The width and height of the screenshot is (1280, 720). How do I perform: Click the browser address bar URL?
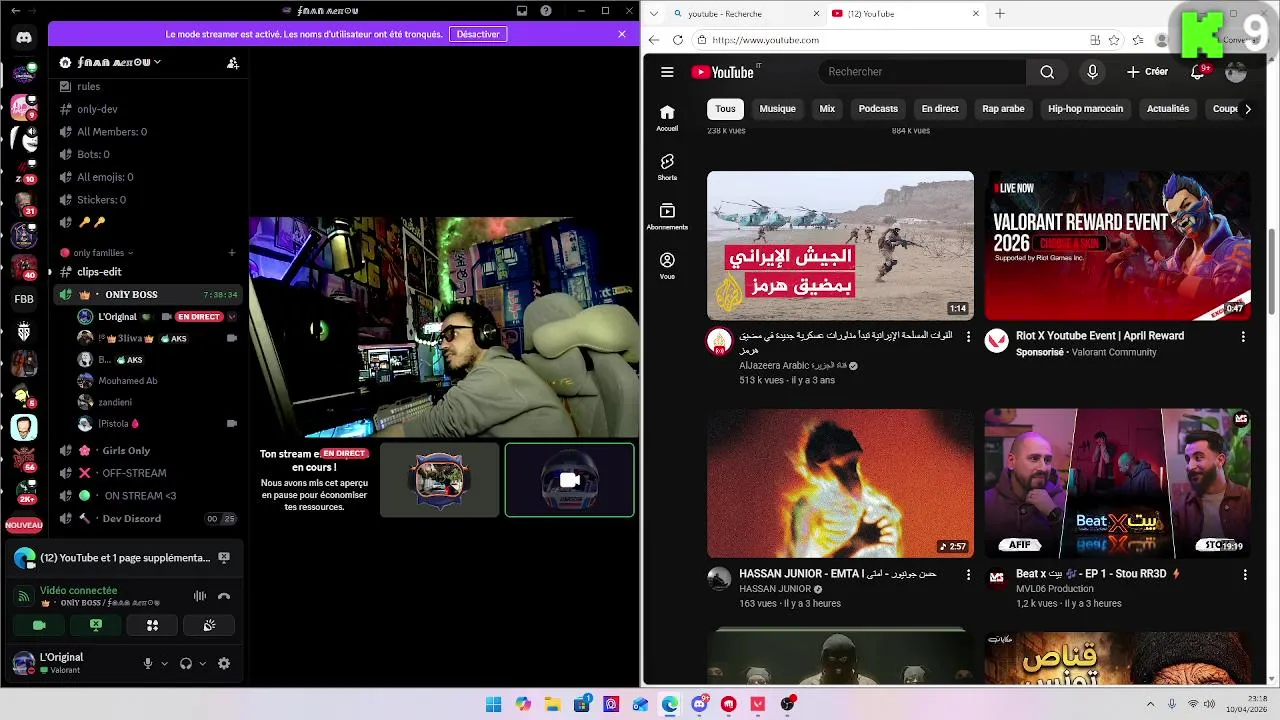click(766, 40)
